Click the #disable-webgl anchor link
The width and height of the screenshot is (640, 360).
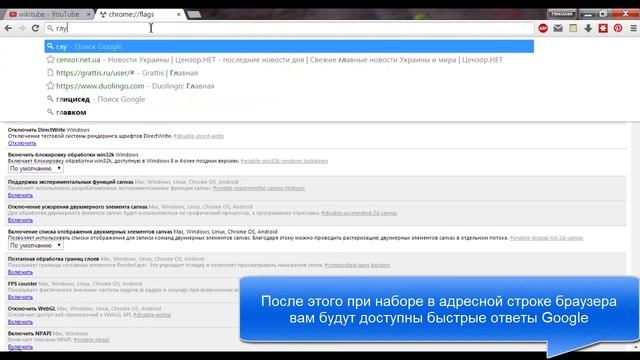click(152, 315)
